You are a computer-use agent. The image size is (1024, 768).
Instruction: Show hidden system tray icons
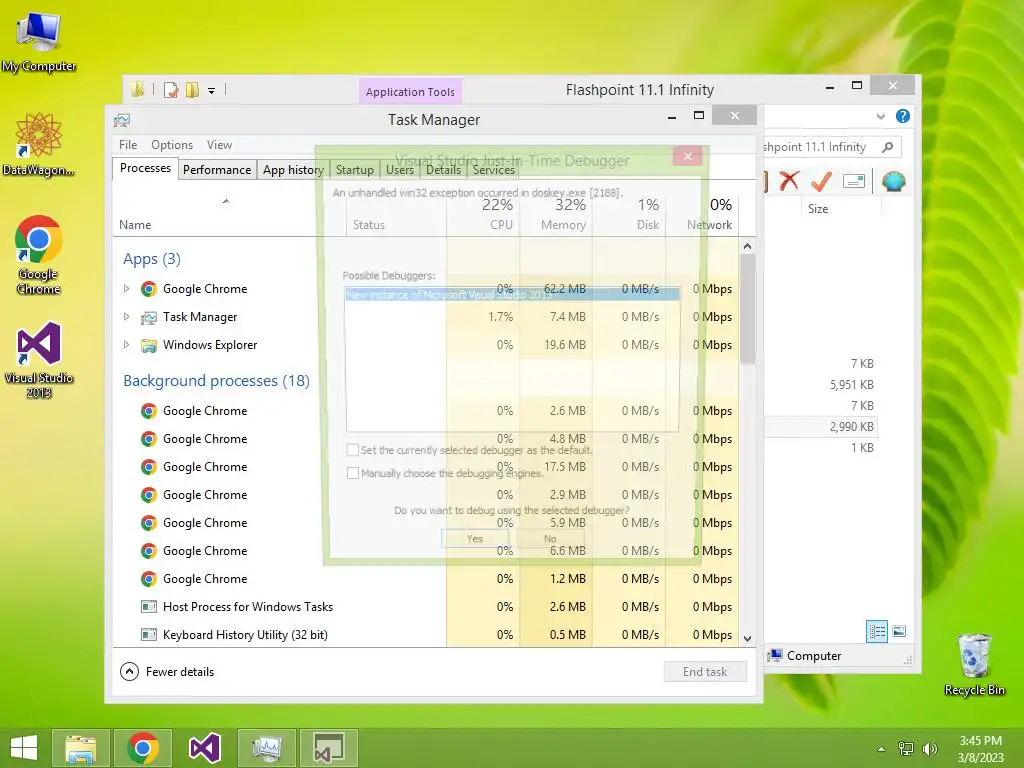point(881,749)
